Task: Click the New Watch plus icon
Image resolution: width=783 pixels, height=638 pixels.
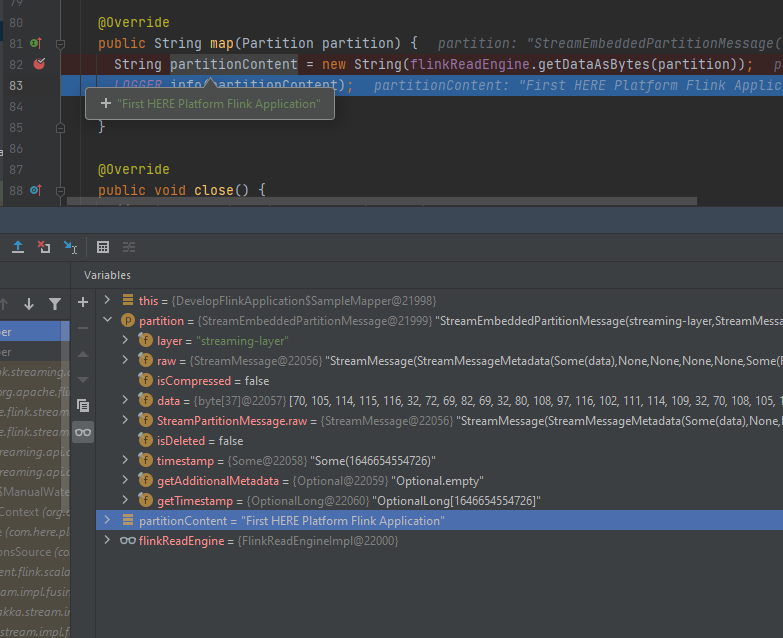Action: (x=83, y=301)
